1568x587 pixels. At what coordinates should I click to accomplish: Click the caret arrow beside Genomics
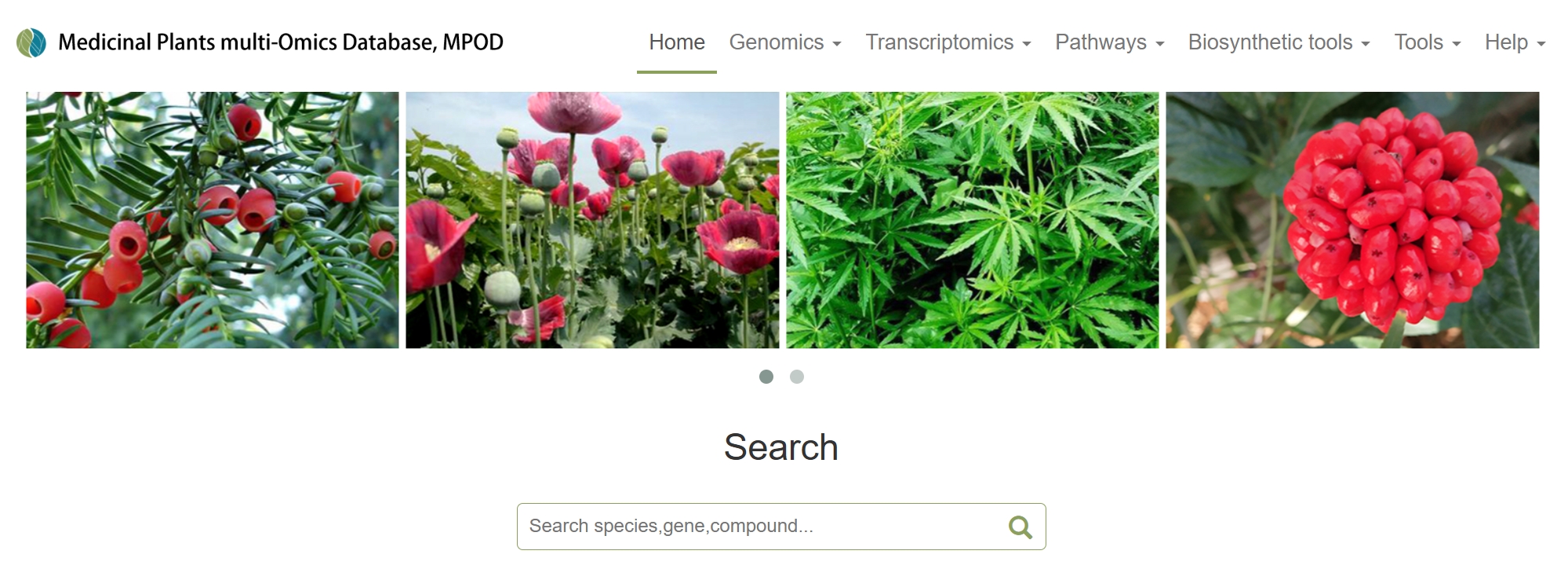[x=837, y=45]
